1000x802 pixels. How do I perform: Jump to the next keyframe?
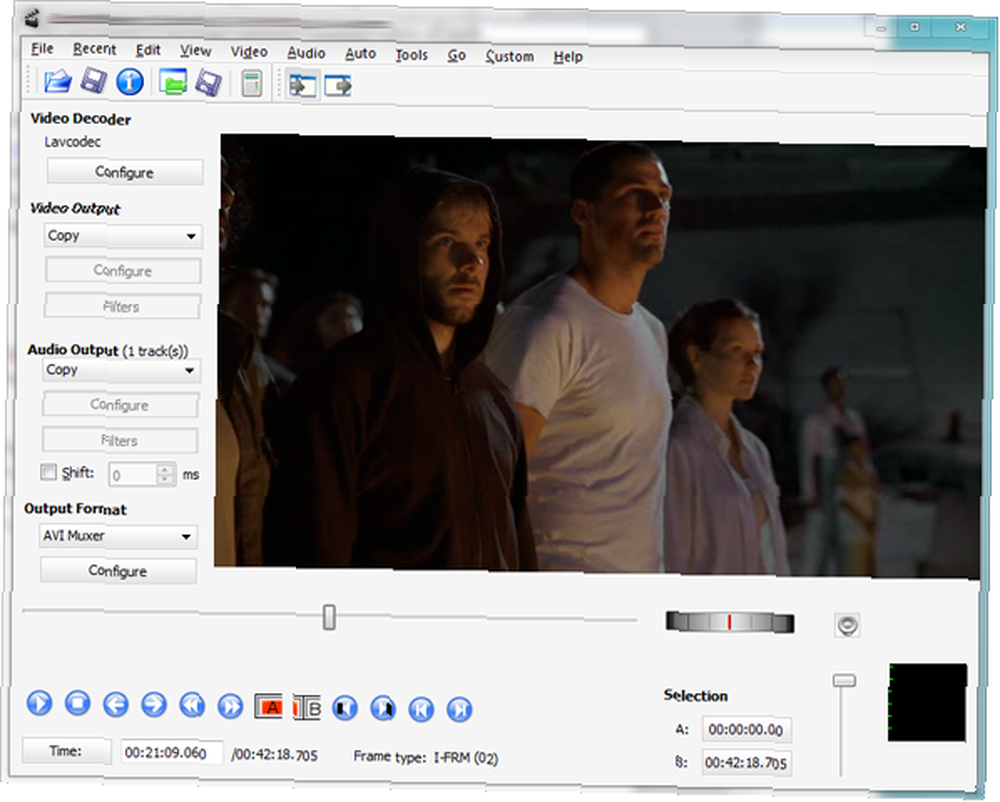[x=230, y=706]
